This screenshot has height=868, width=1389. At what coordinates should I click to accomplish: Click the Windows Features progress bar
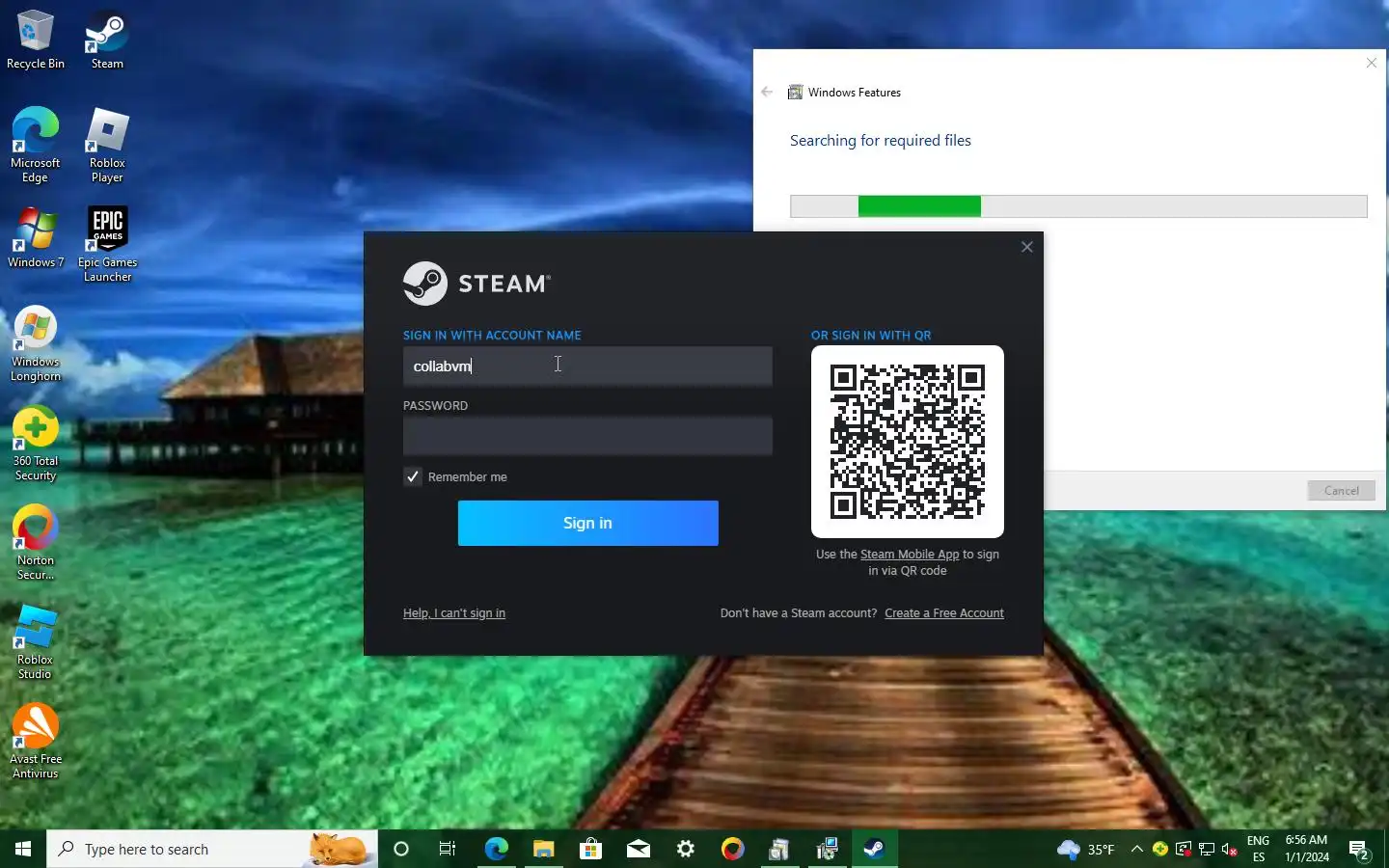(1078, 206)
